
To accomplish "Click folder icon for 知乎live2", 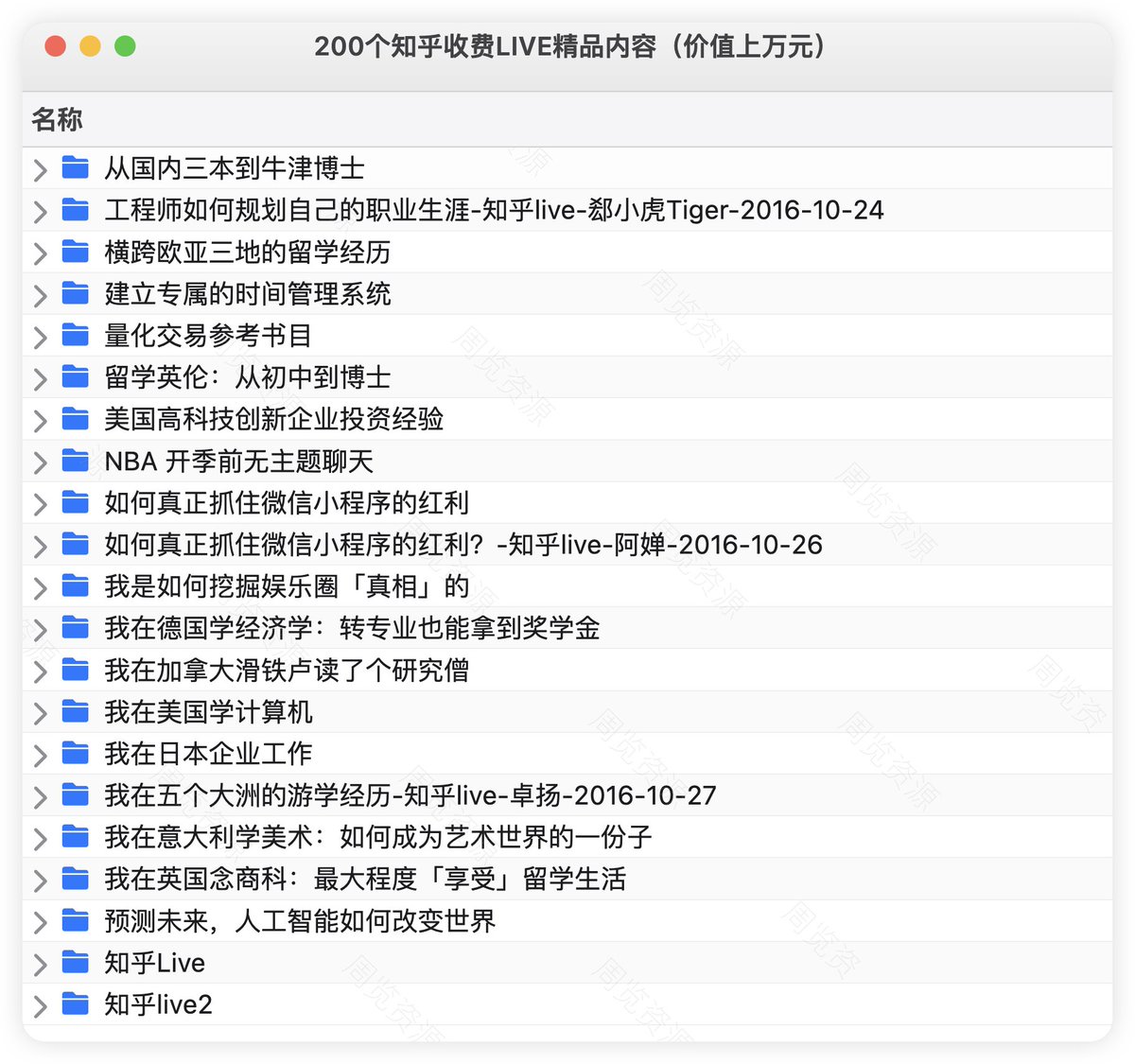I will [76, 1004].
